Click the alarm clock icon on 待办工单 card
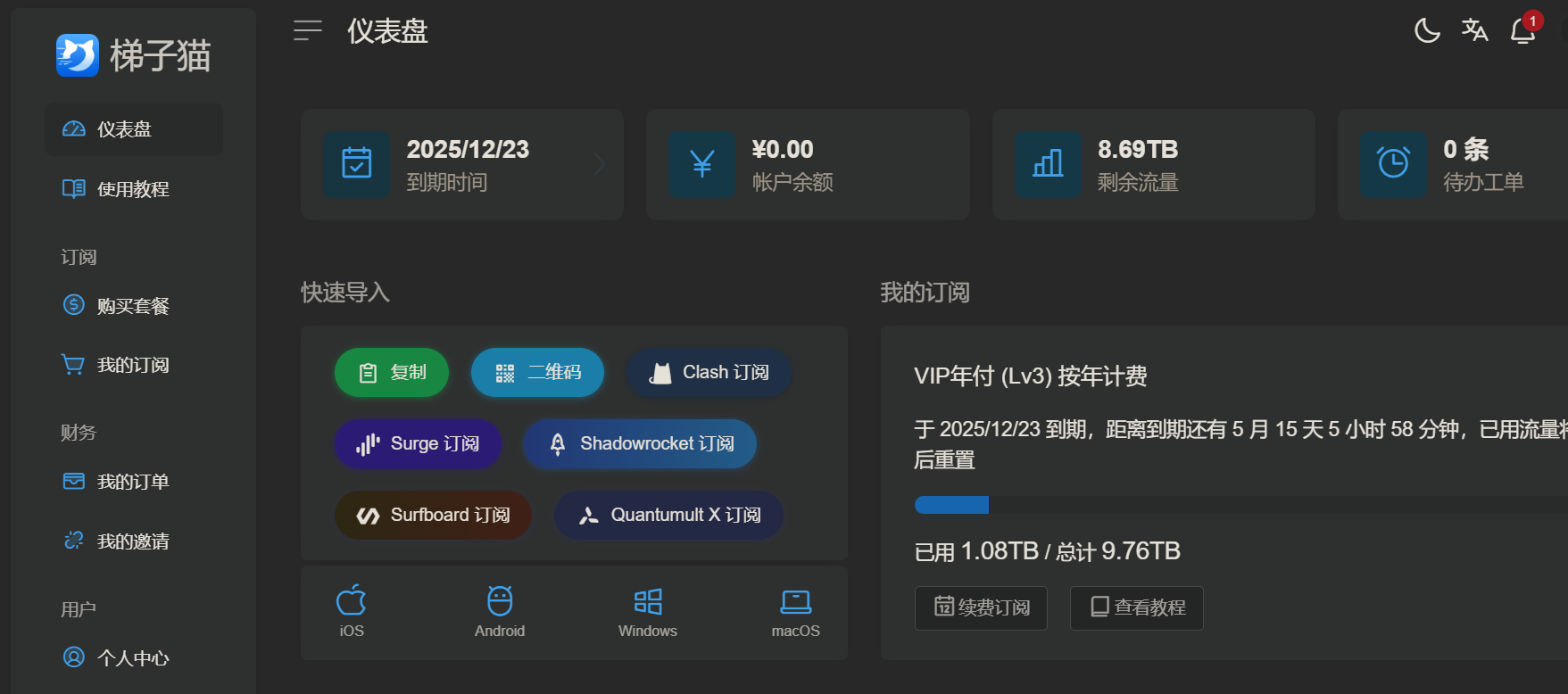Screen dimensions: 1568x694 click(1393, 164)
